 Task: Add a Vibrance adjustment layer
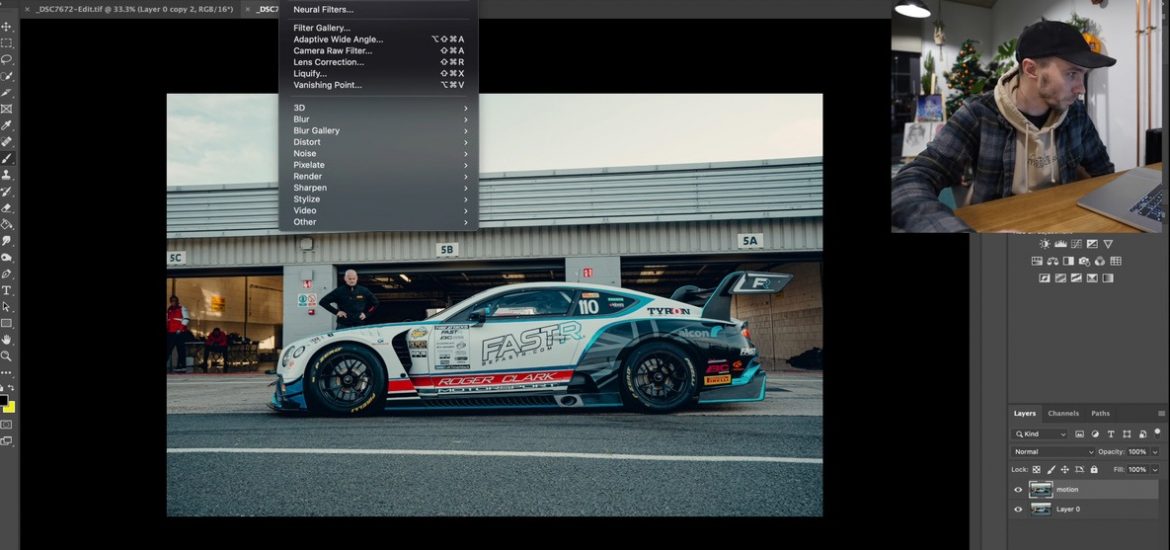1108,244
